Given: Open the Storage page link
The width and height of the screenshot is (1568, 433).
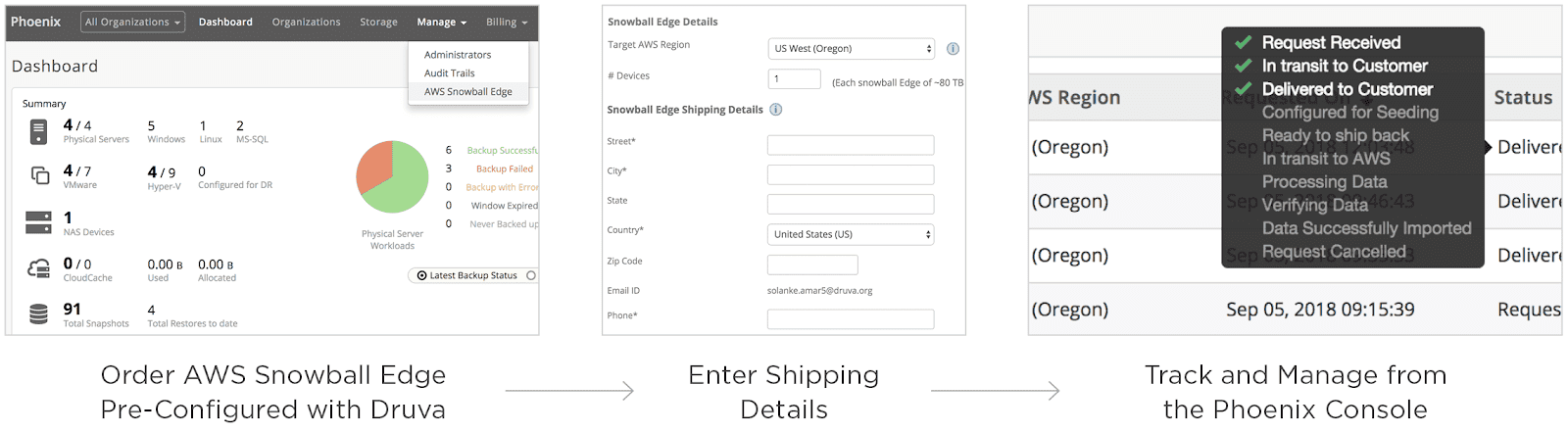Looking at the screenshot, I should click(378, 23).
